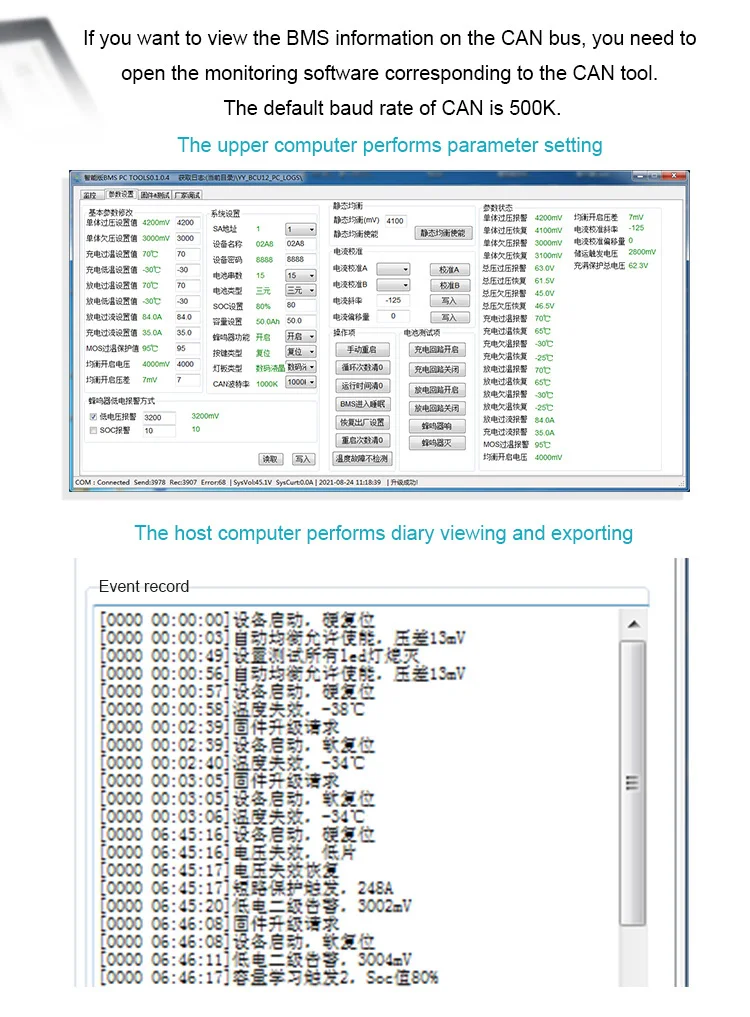Select event row '容量学习触发2. Soc值80%'

click(269, 977)
